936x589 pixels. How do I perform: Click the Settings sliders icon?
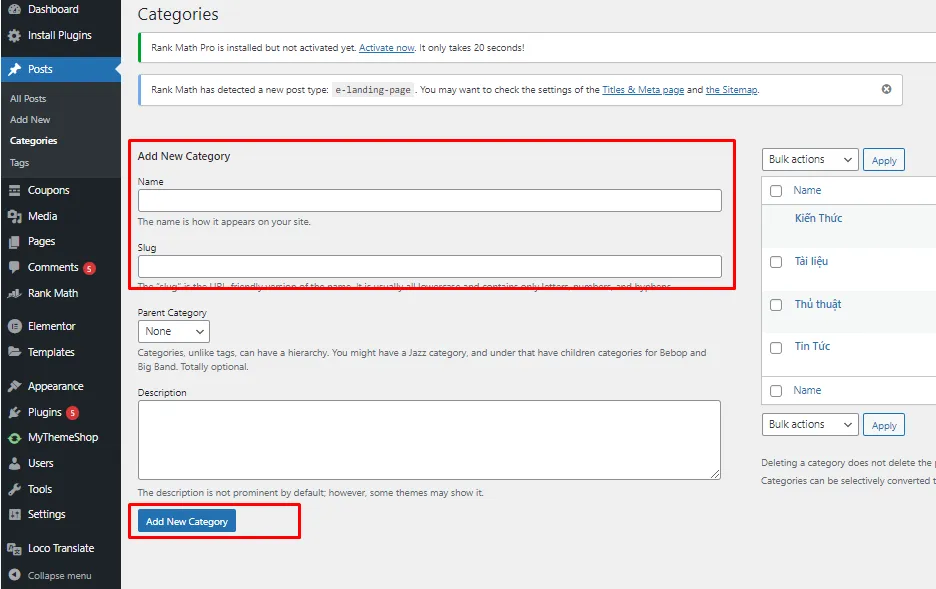(x=14, y=514)
